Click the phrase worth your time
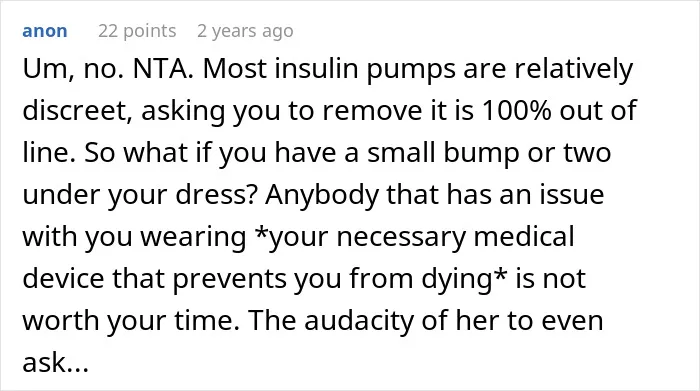 [131, 321]
